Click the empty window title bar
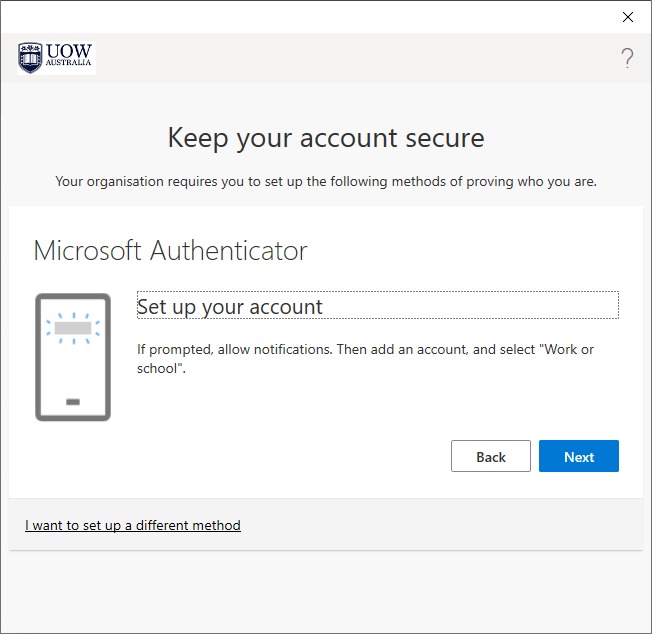 click(x=300, y=17)
